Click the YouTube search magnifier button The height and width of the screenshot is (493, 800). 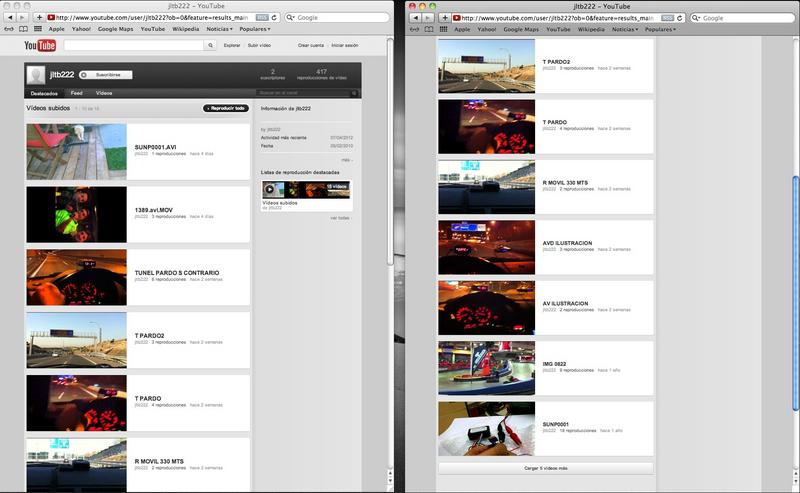click(x=210, y=45)
